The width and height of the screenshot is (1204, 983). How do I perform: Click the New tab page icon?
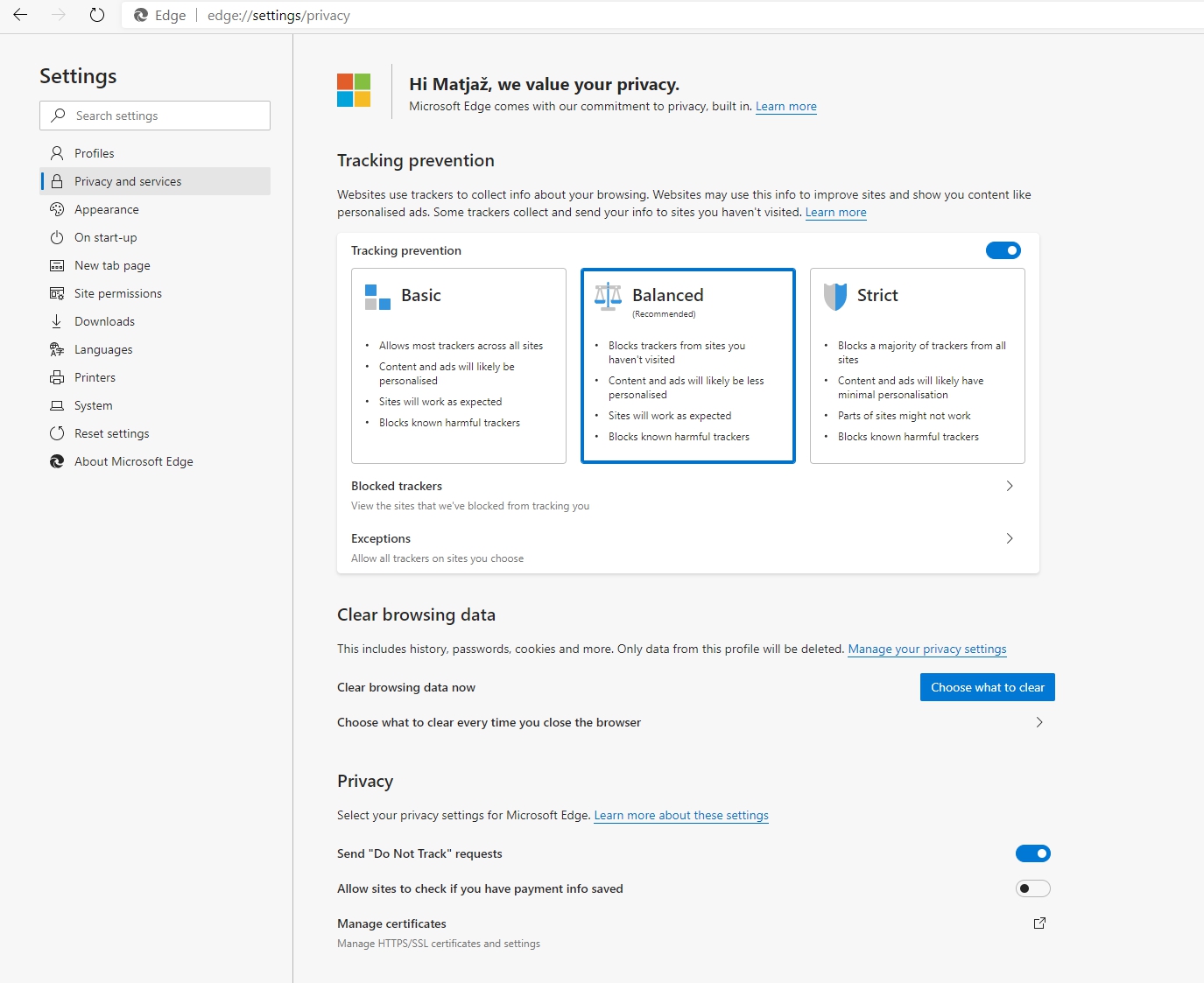57,265
